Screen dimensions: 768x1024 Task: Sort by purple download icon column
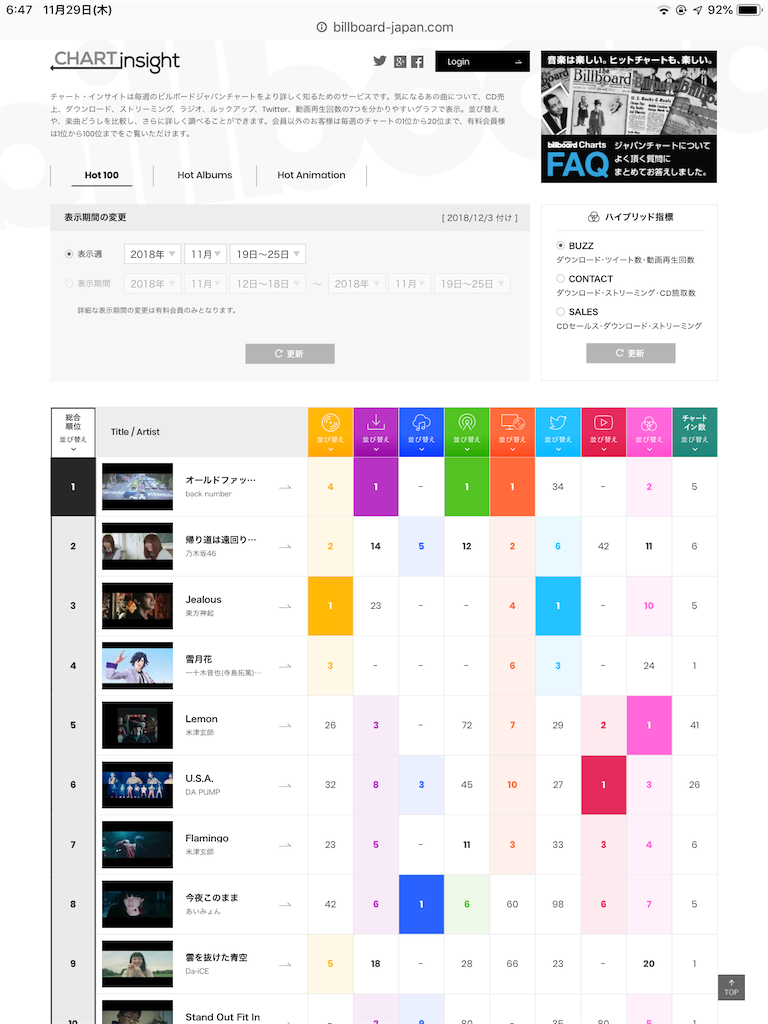tap(376, 432)
